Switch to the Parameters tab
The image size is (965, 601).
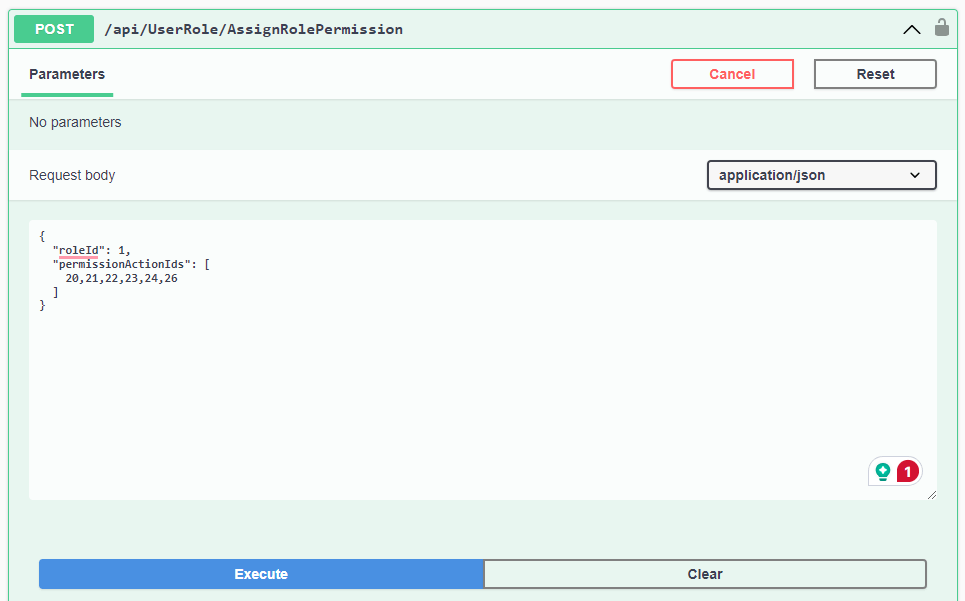click(66, 74)
